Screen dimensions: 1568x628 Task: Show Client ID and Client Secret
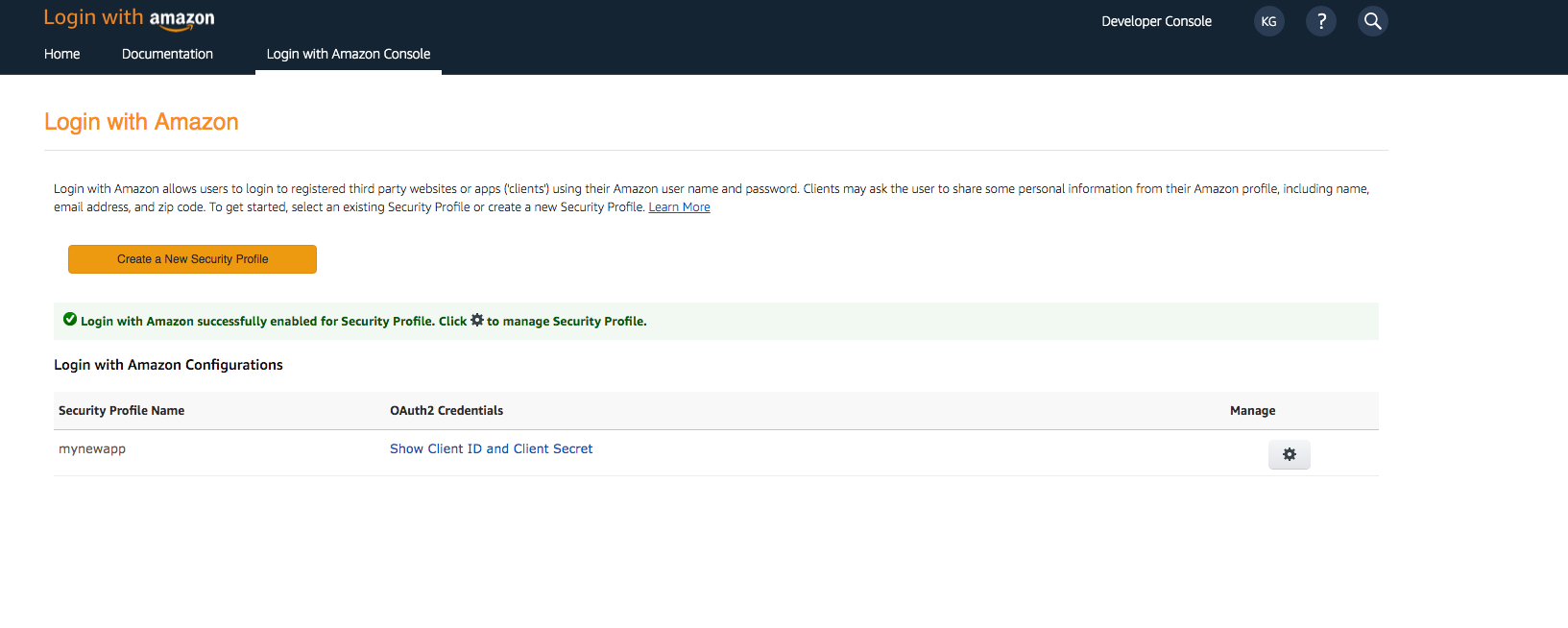pyautogui.click(x=492, y=448)
